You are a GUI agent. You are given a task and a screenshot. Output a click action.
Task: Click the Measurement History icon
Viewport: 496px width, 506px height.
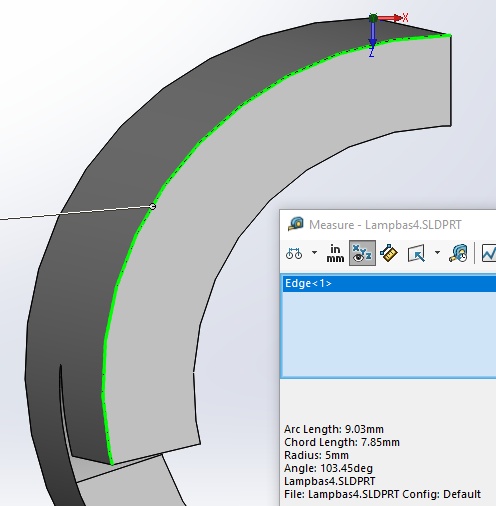[x=458, y=253]
